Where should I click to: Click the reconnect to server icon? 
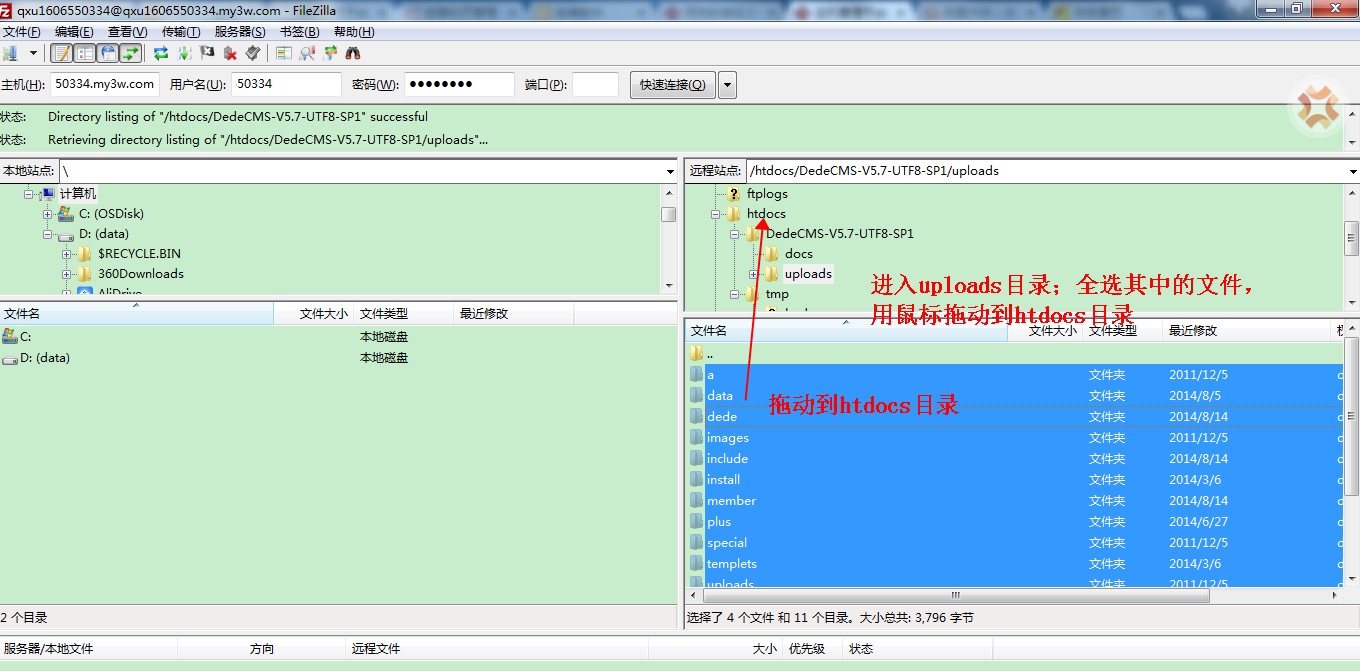pos(253,53)
